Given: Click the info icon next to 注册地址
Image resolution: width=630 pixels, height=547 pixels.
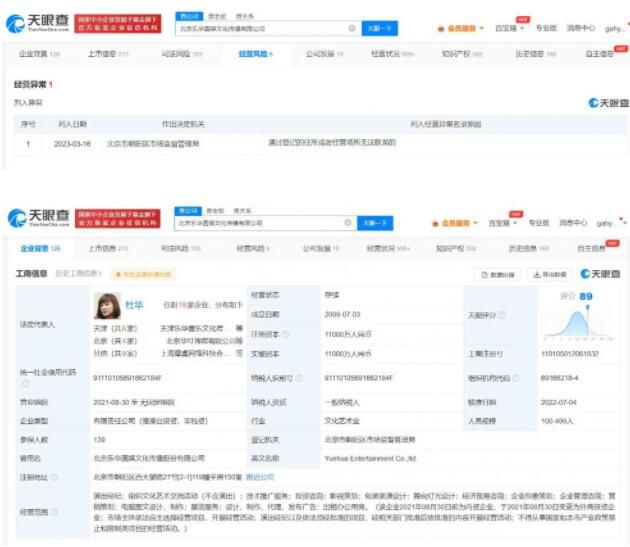Looking at the screenshot, I should pos(54,477).
